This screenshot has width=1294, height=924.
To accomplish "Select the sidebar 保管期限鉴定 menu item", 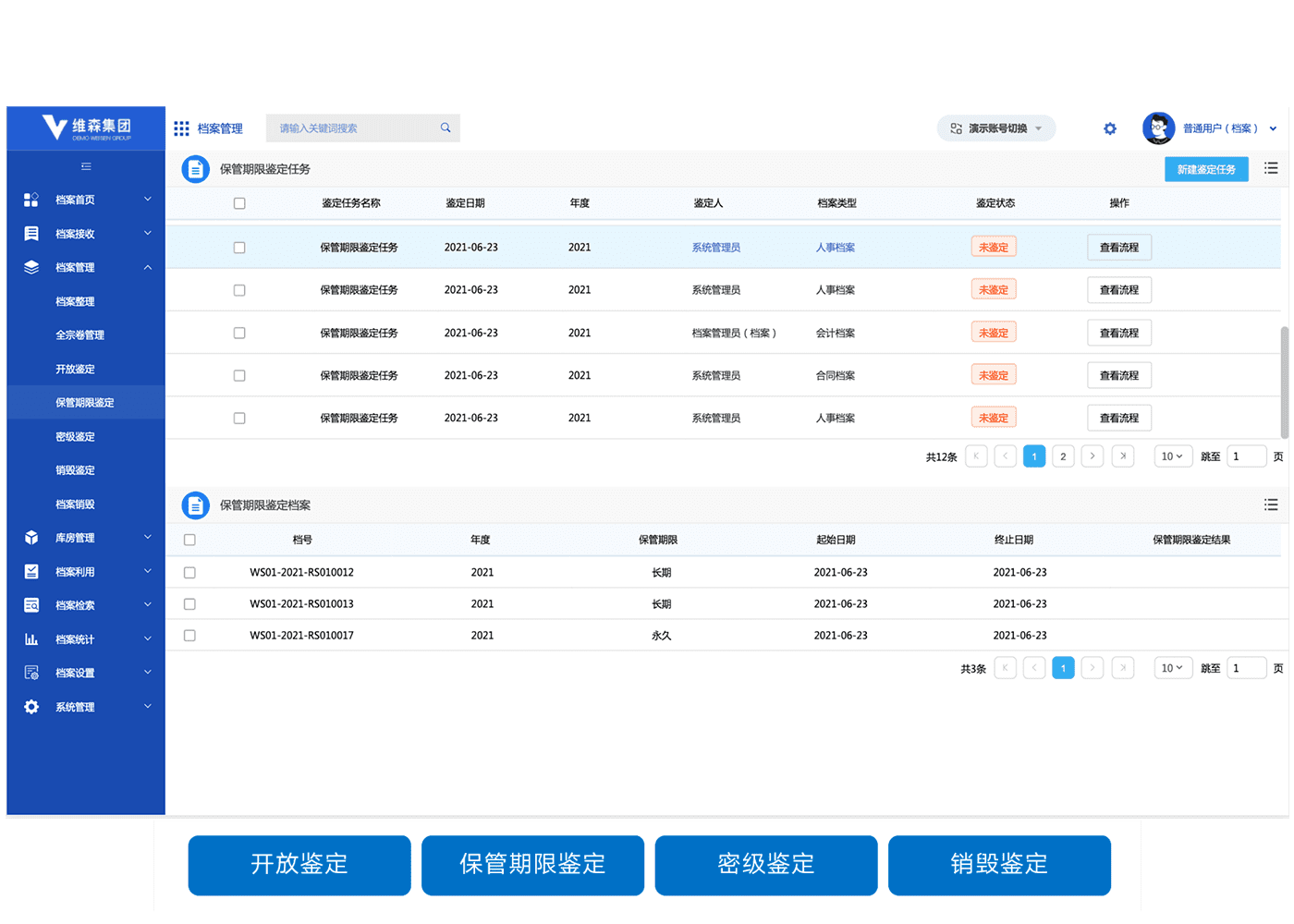I will click(85, 403).
